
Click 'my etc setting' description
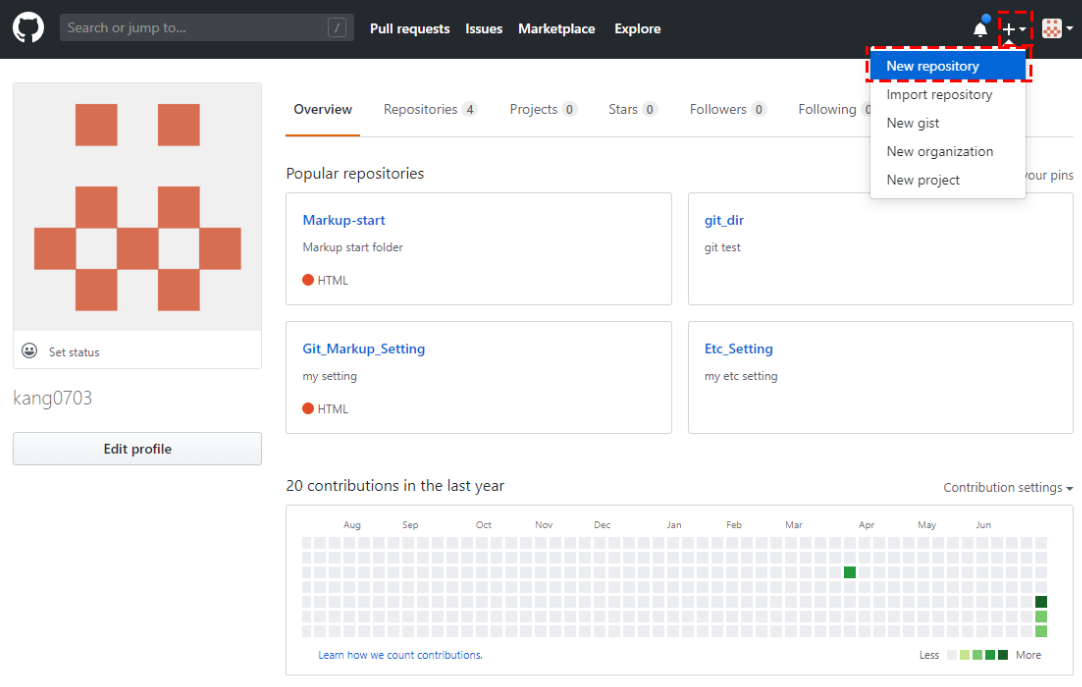740,376
